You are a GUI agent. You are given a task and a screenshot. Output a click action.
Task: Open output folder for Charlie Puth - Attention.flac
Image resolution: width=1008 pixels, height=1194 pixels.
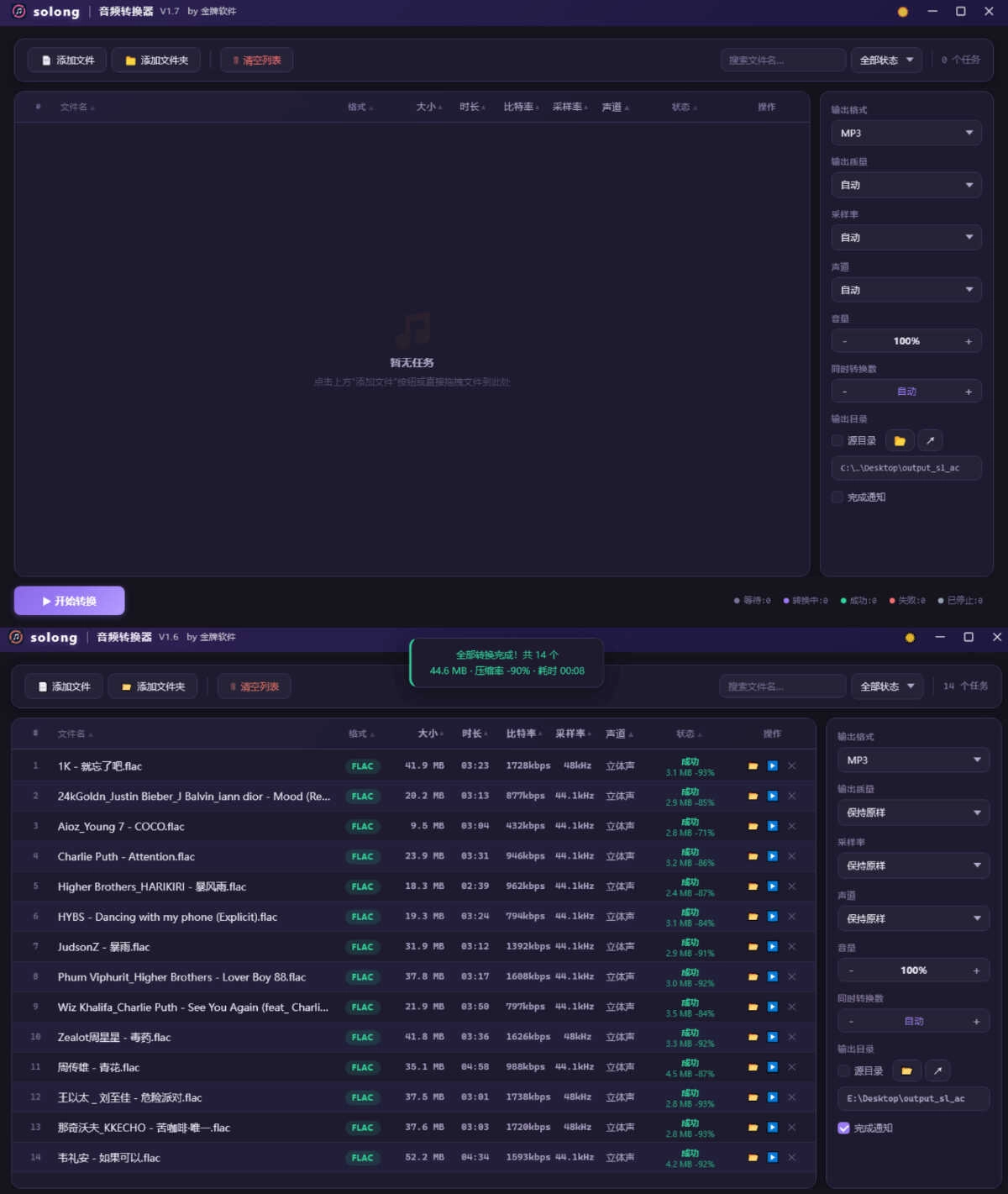coord(753,856)
